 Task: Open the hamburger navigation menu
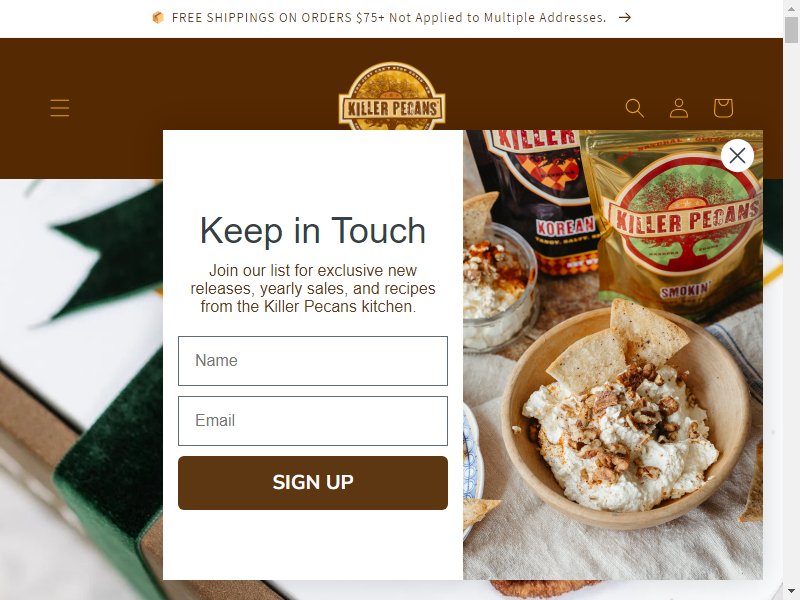point(60,108)
